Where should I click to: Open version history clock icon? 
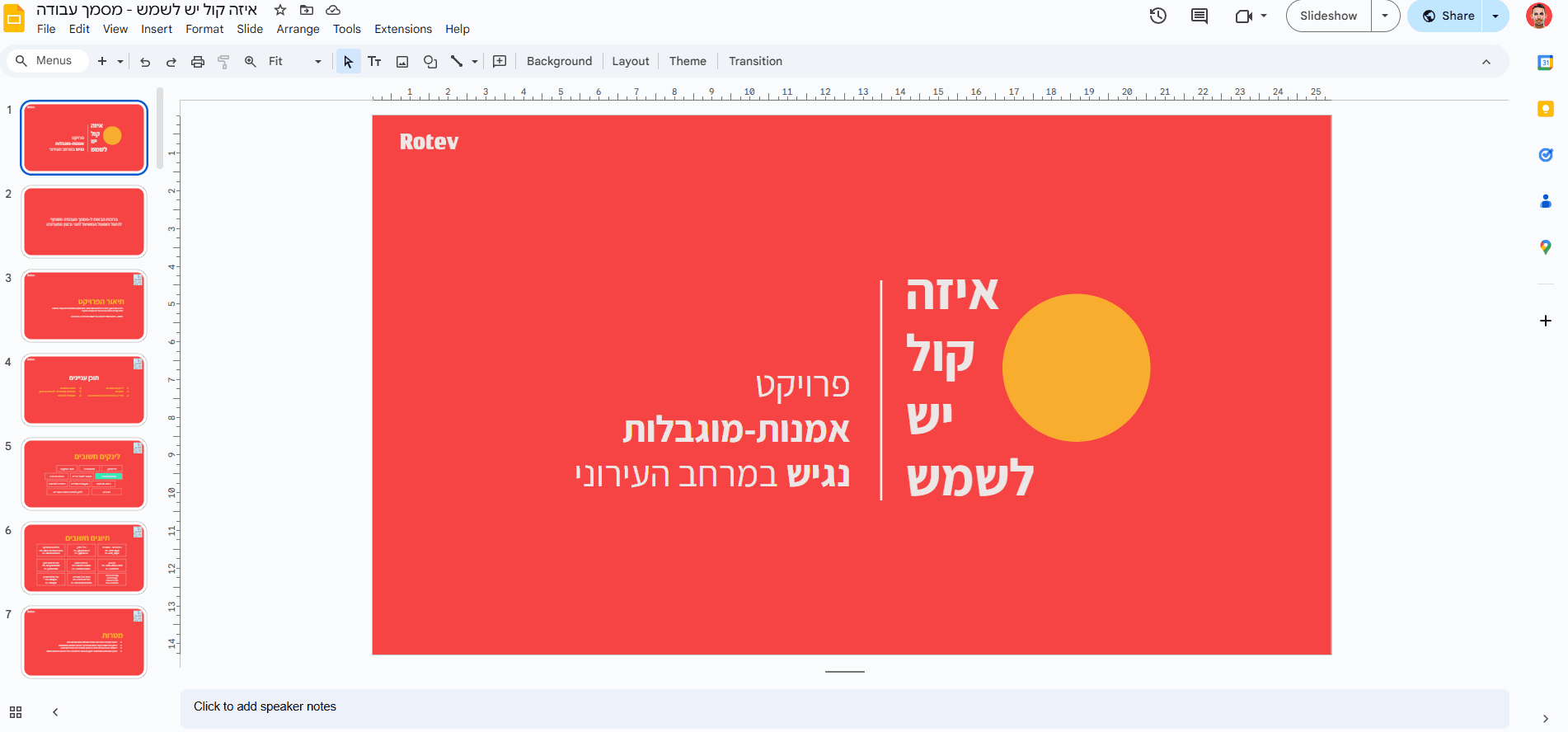point(1158,16)
